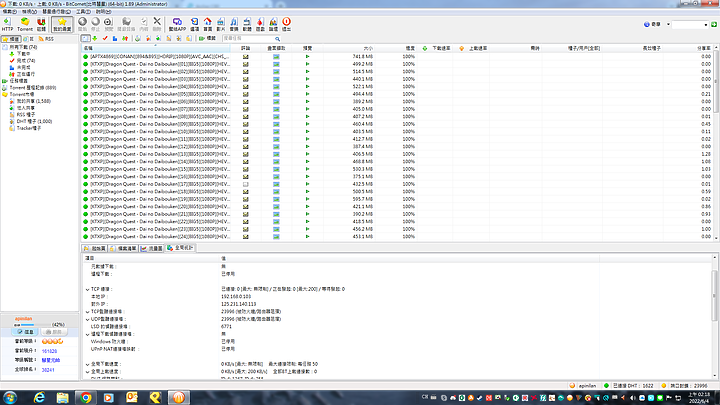This screenshot has width=720, height=405.
Task: Click the movies toolbar icon
Action: coord(221,24)
